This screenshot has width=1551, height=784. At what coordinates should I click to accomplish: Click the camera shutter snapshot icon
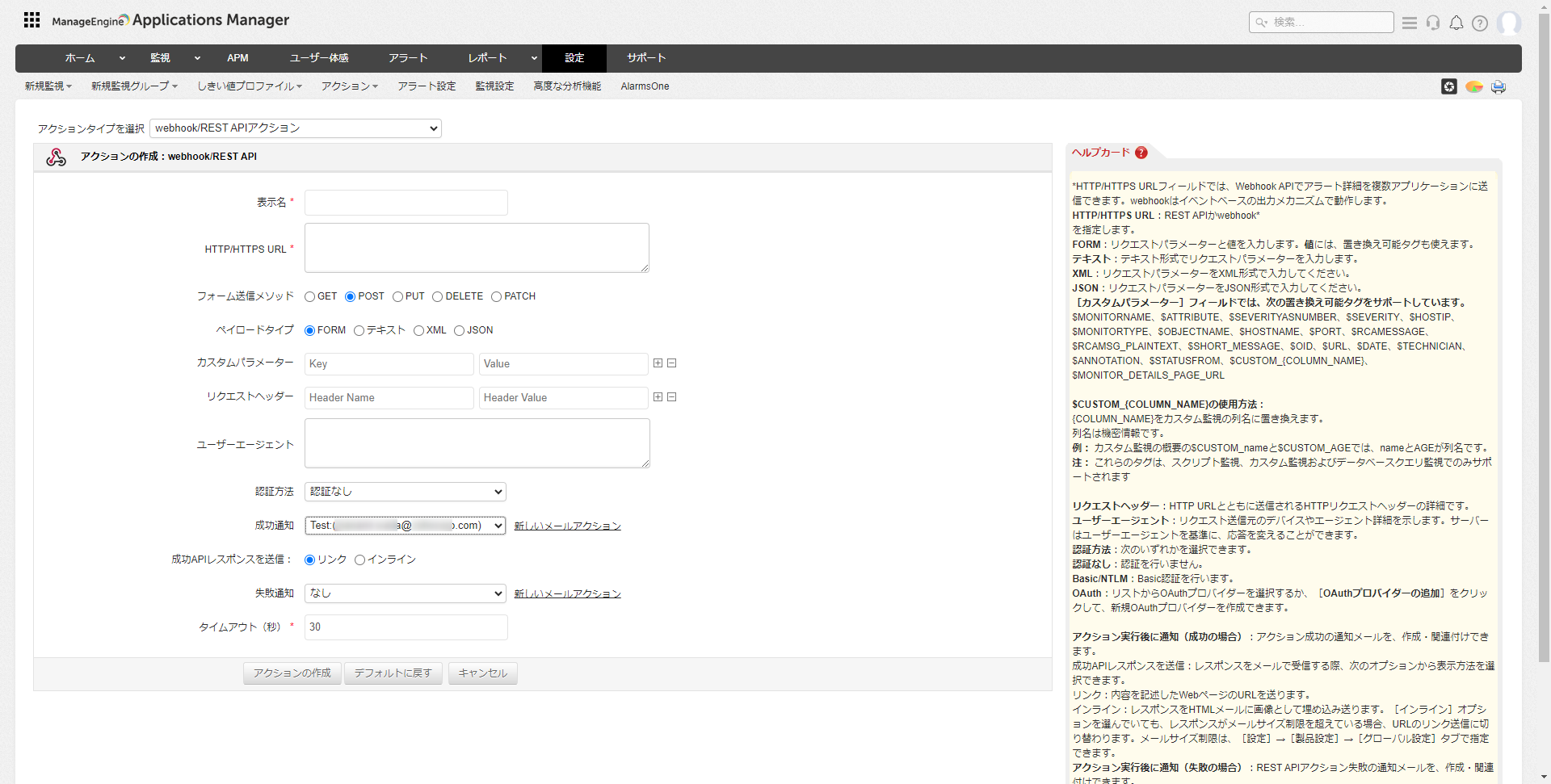pos(1449,87)
